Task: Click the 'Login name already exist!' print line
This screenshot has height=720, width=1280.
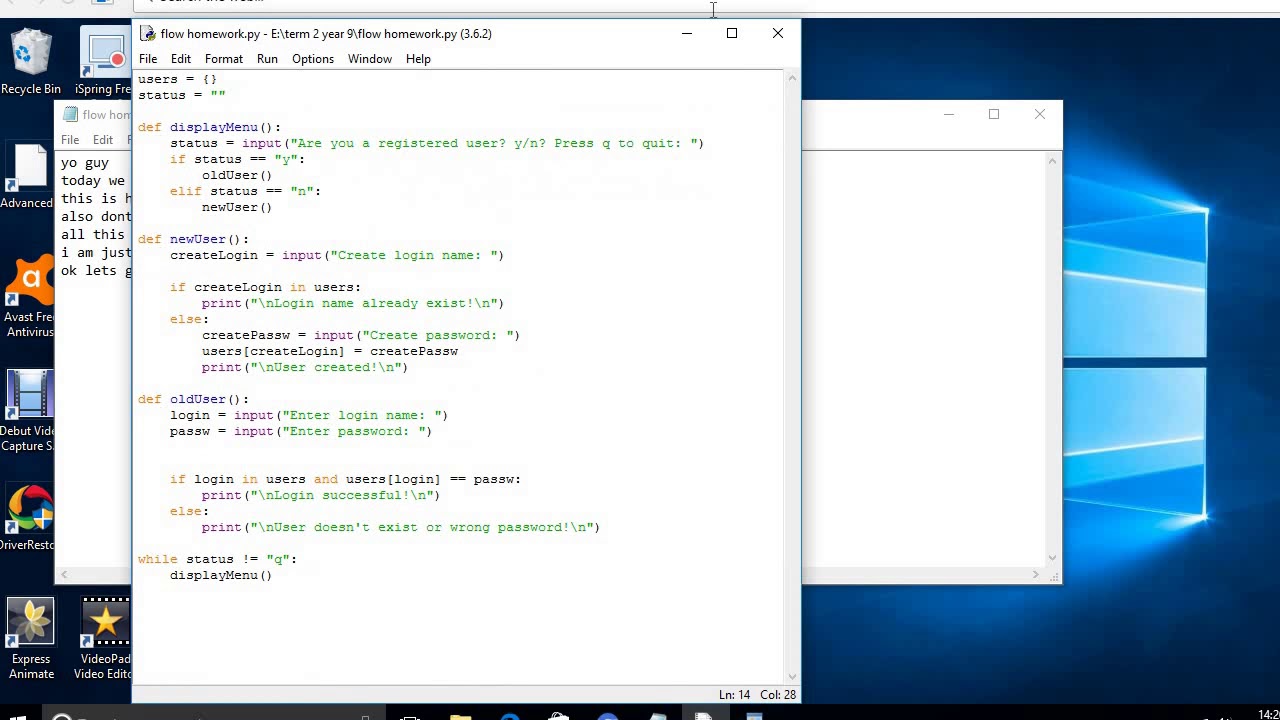Action: click(x=353, y=303)
